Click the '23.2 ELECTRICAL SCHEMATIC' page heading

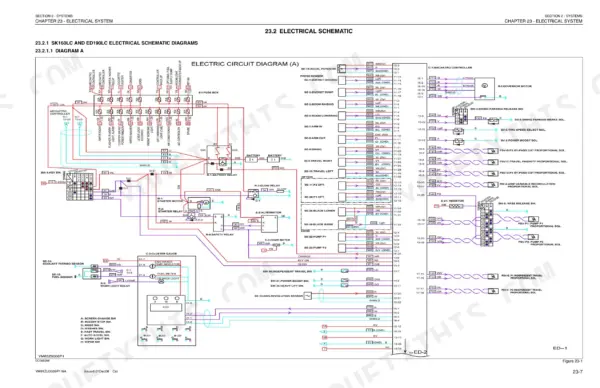tap(308, 31)
